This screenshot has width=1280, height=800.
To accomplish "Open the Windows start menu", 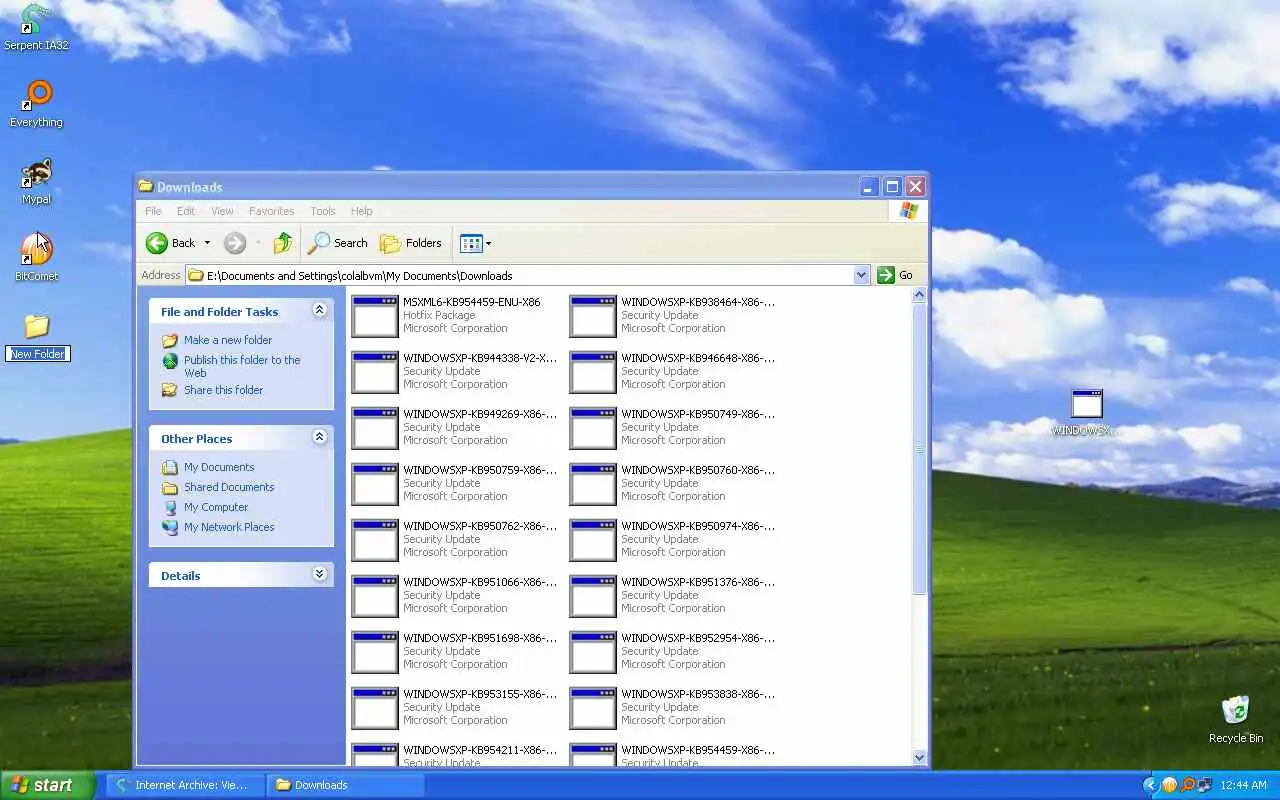I will 48,785.
